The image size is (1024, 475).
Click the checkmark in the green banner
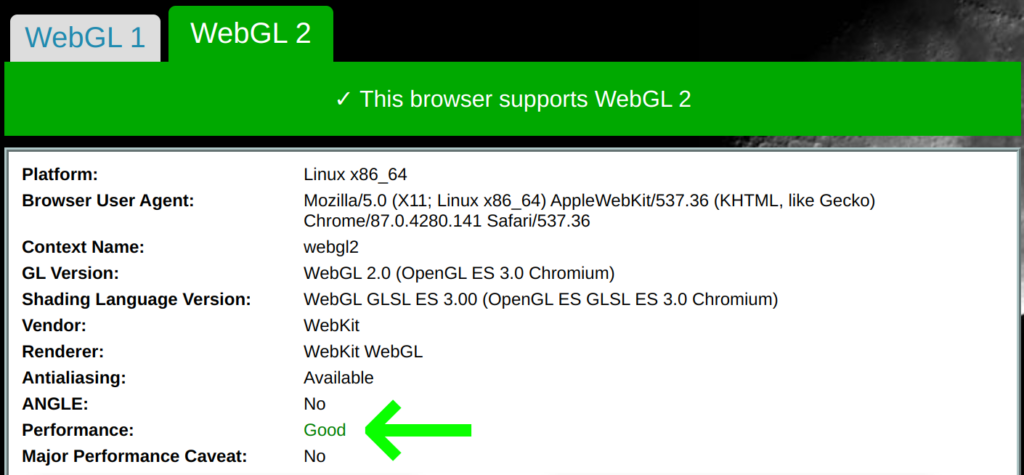point(343,99)
